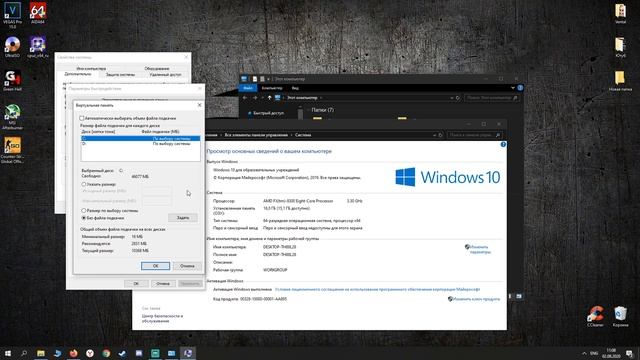Viewport: 640px width, 360px height.
Task: Open CCleaner desktop shortcut
Action: pos(595,316)
